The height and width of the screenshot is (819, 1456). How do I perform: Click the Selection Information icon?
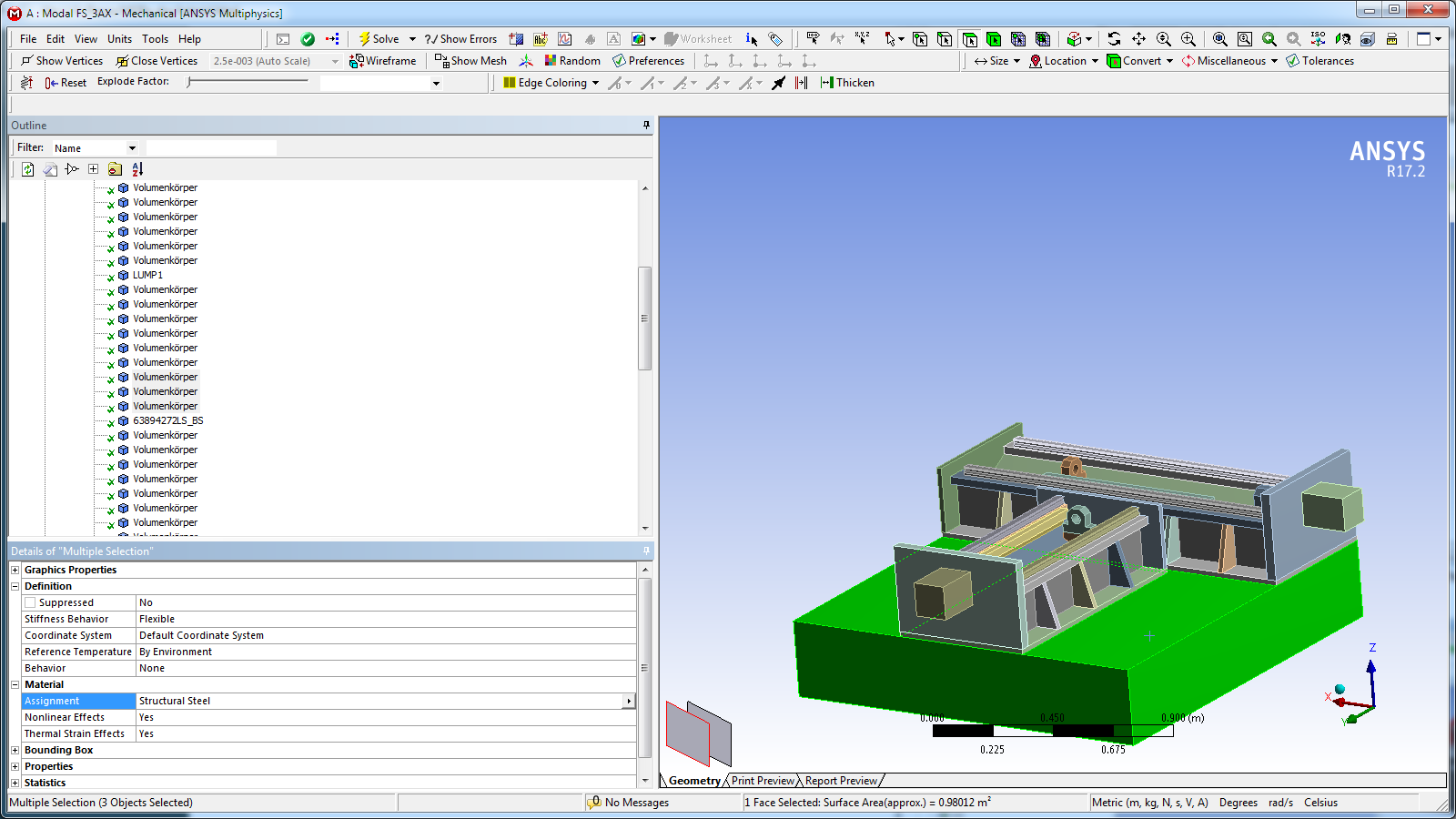pos(752,39)
